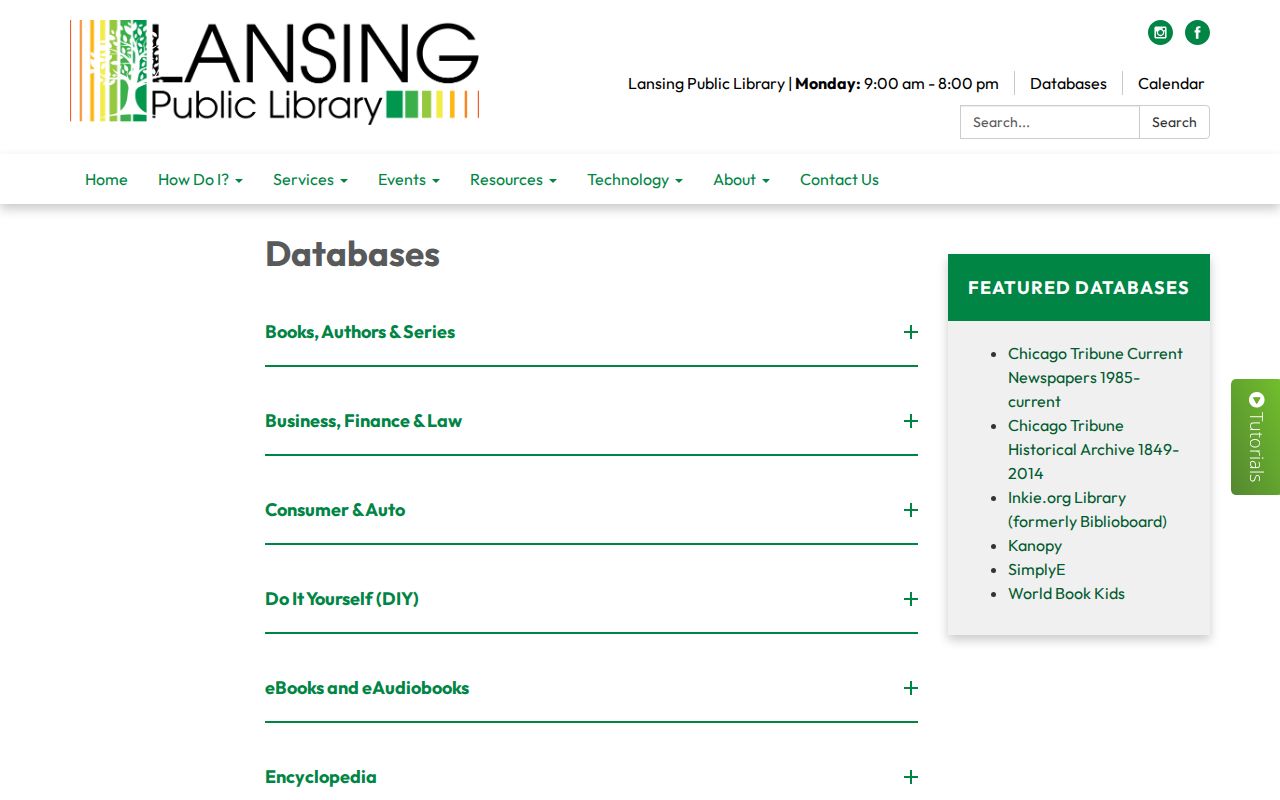Focus the Search input field

pyautogui.click(x=1050, y=122)
